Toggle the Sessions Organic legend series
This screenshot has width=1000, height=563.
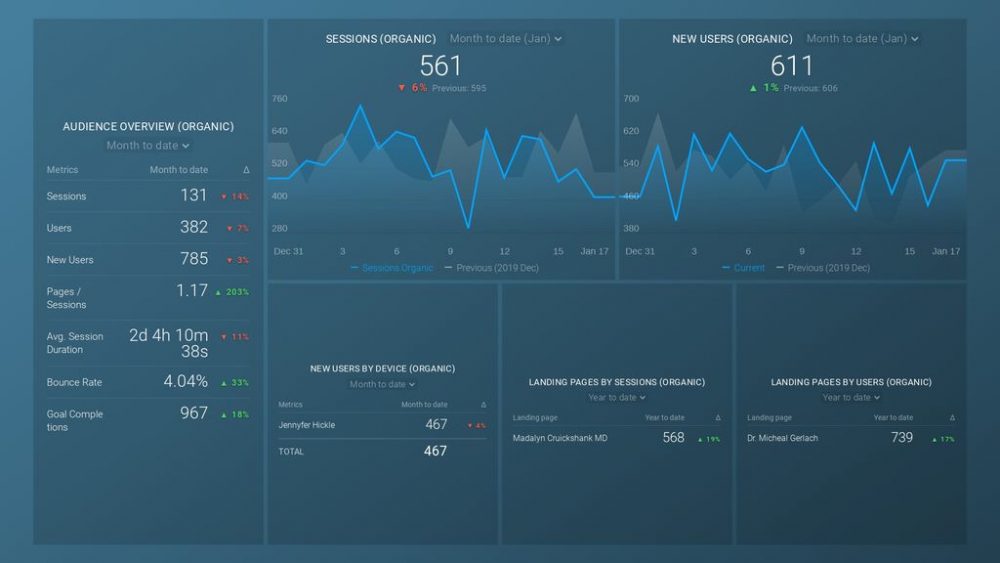393,268
